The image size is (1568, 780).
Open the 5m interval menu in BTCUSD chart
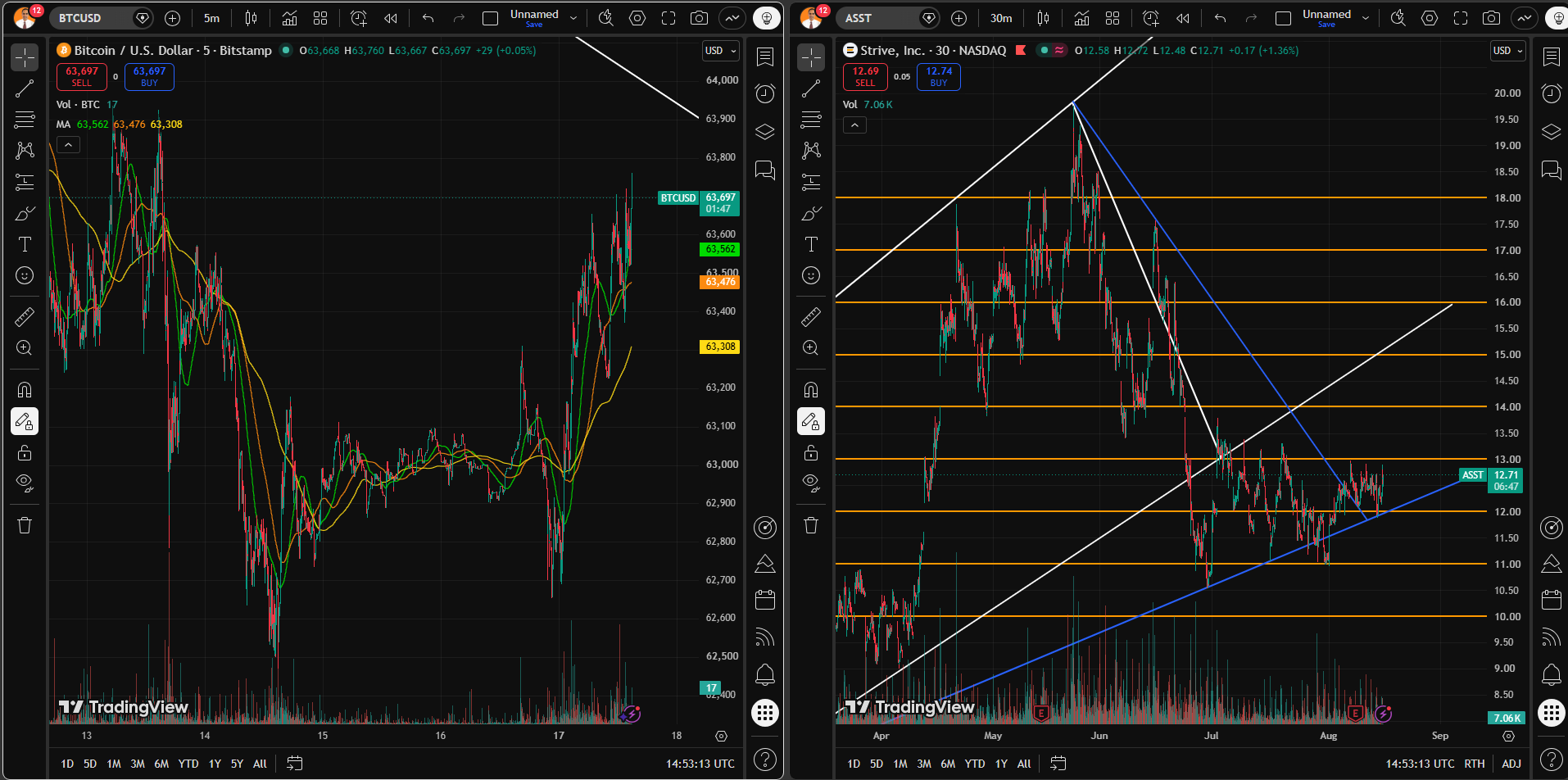pyautogui.click(x=212, y=18)
